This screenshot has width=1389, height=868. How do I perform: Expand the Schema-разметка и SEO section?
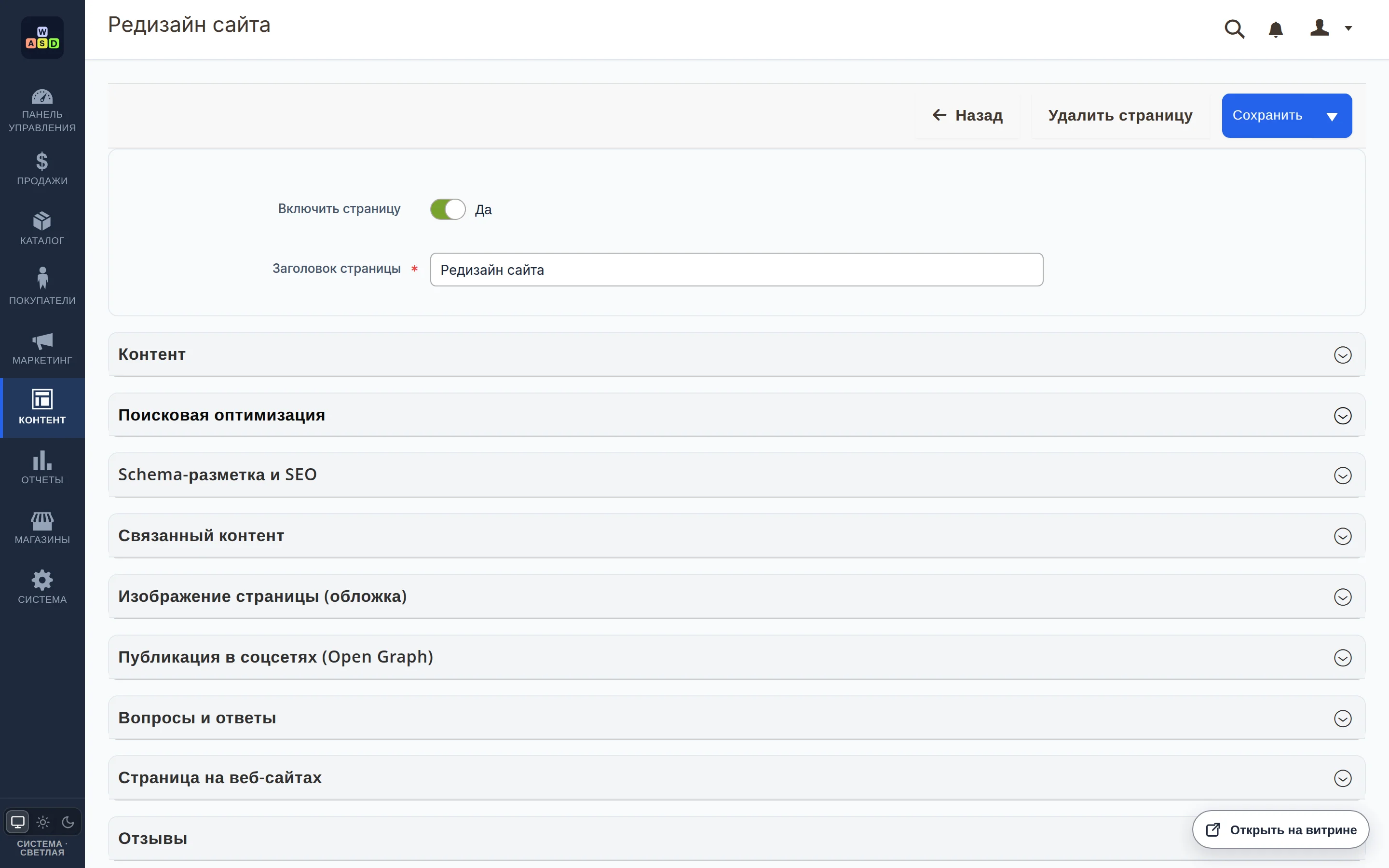coord(736,475)
